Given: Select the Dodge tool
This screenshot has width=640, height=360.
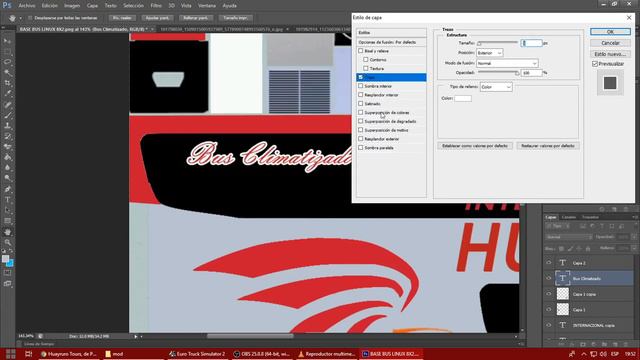Looking at the screenshot, I should [x=7, y=178].
